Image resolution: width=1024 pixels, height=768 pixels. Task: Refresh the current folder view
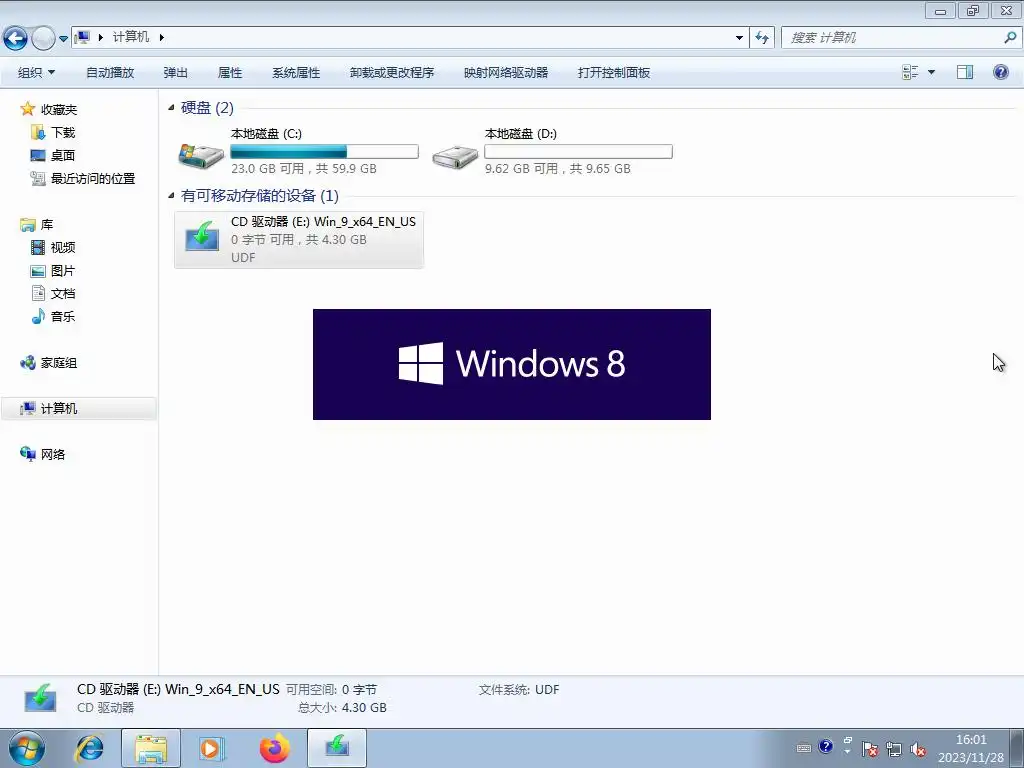761,38
